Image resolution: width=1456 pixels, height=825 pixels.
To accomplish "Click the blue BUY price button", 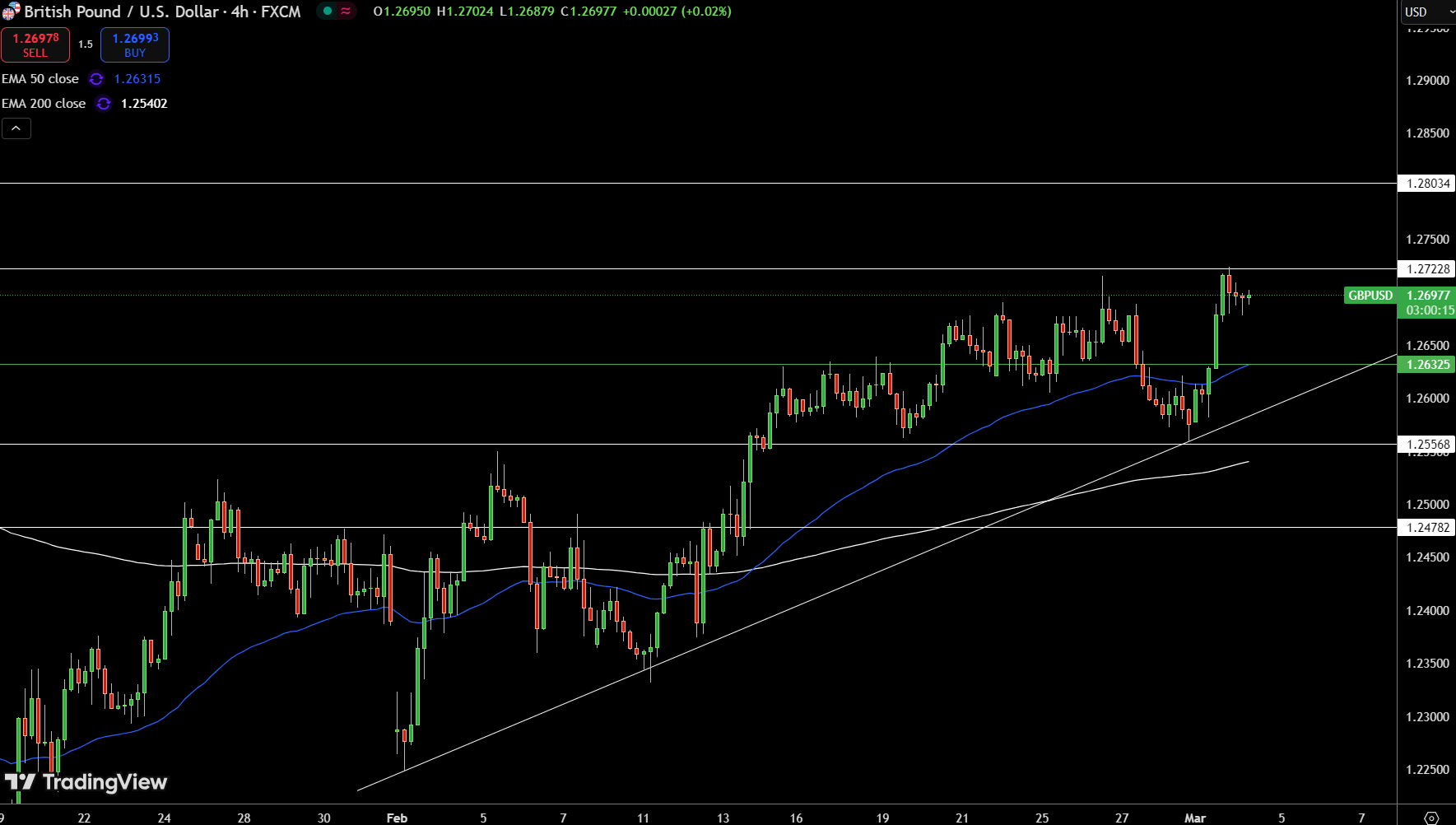I will (x=135, y=44).
